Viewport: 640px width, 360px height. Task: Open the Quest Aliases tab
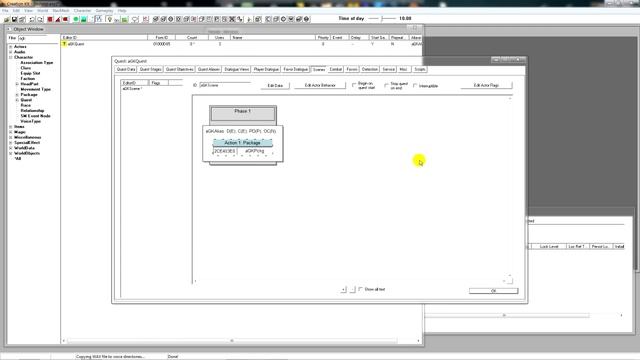click(x=209, y=69)
